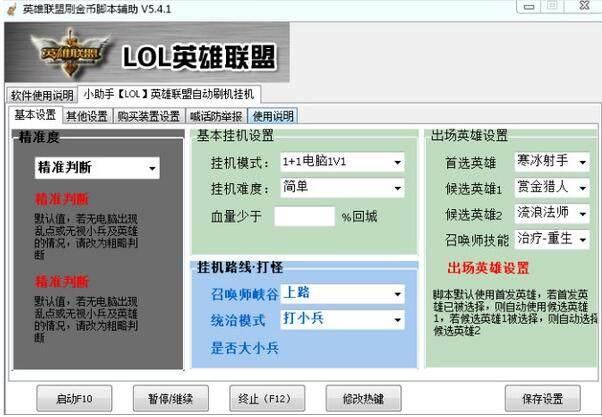Image resolution: width=602 pixels, height=417 pixels.
Task: Click the first red 精准判断 heading
Action: coord(62,199)
